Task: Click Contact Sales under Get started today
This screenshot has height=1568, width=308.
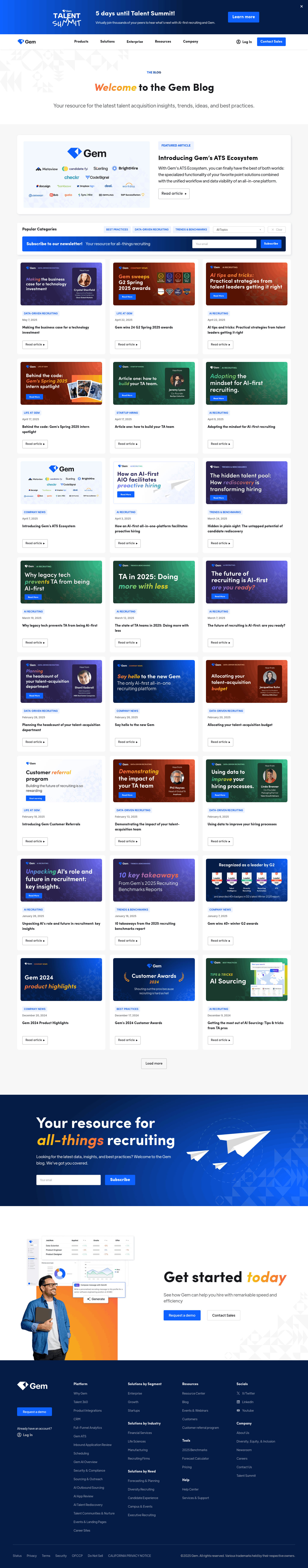Action: (x=224, y=1315)
